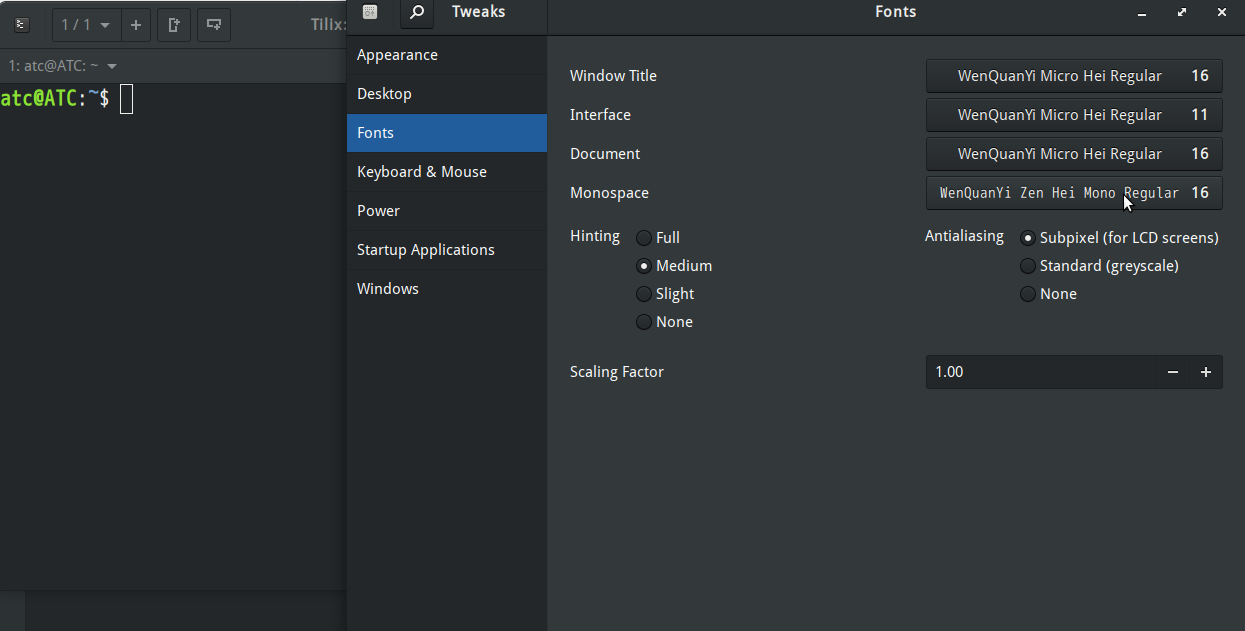Select Slight hinting
This screenshot has width=1245, height=631.
click(x=665, y=294)
